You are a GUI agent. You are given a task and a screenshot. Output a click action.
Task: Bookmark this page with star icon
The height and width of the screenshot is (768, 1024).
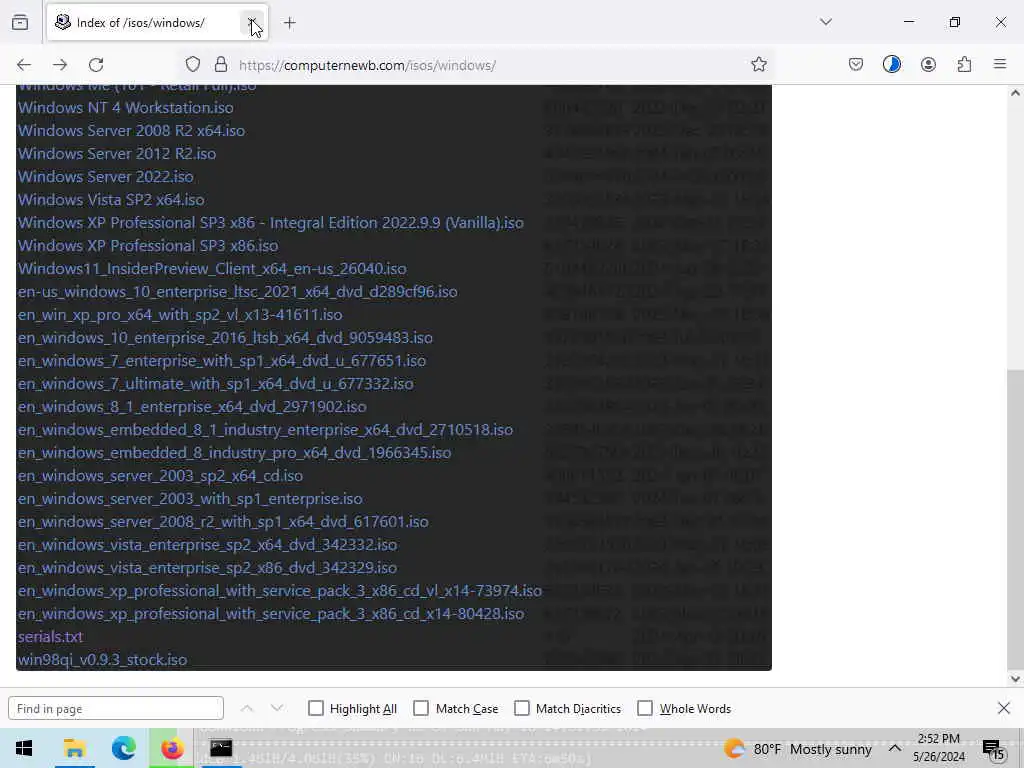pos(758,65)
